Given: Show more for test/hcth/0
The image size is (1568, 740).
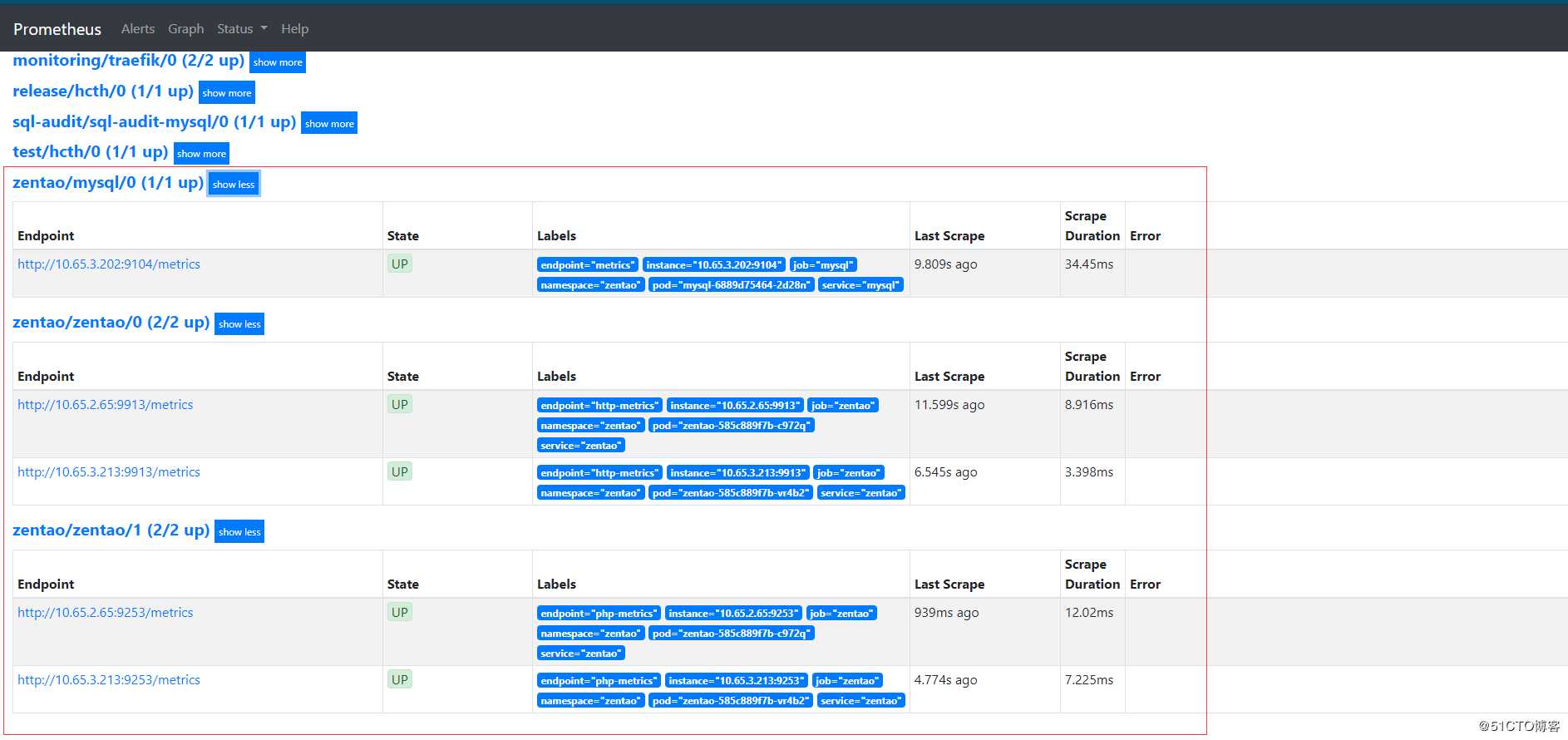Looking at the screenshot, I should pos(201,154).
